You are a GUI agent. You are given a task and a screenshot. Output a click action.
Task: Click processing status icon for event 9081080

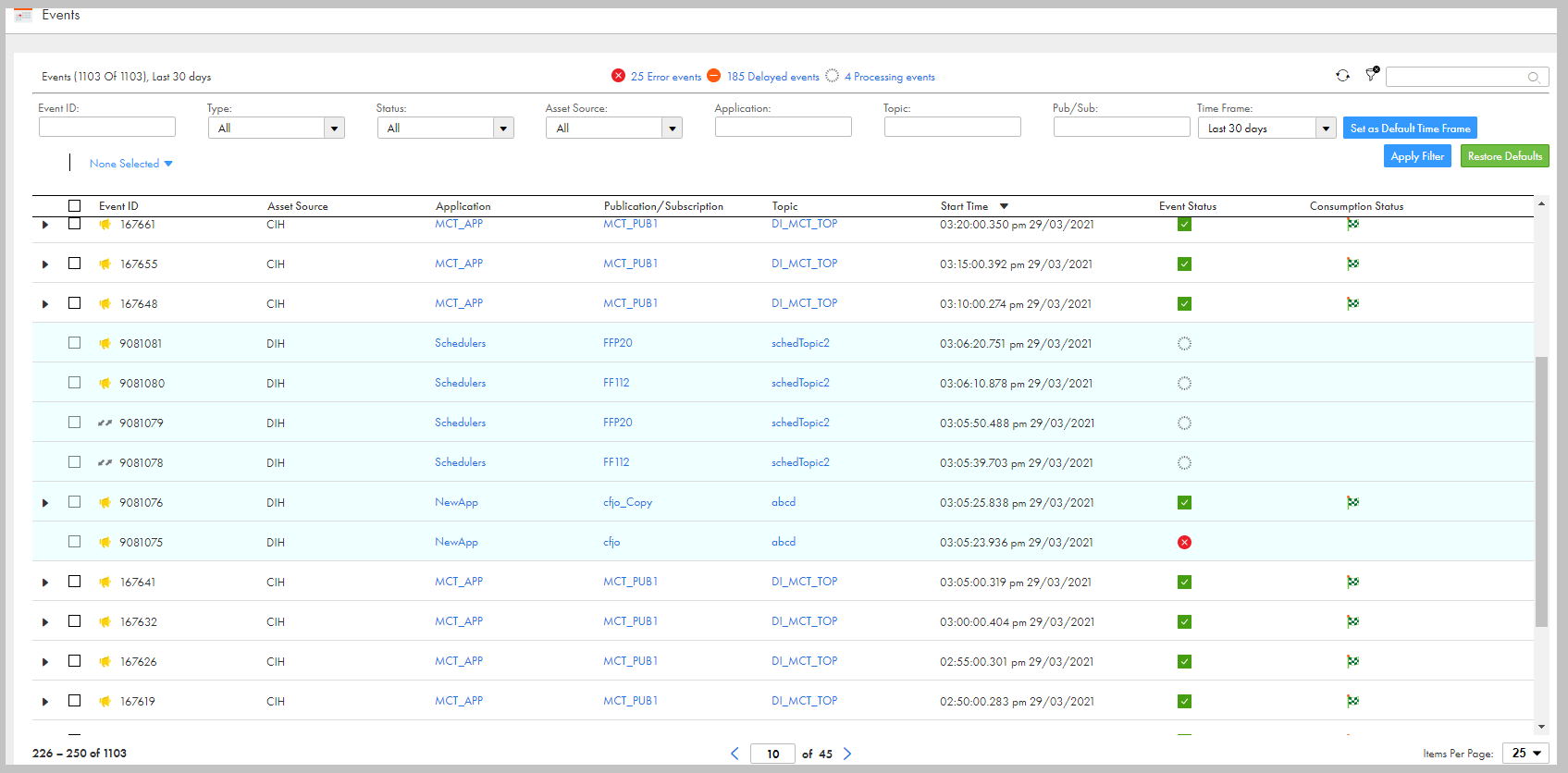[1184, 383]
